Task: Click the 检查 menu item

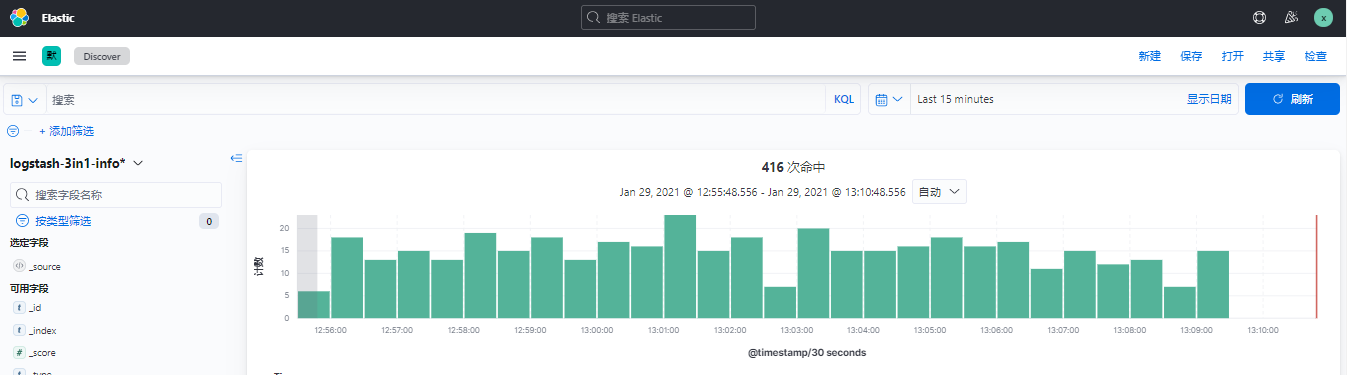Action: (x=1316, y=57)
